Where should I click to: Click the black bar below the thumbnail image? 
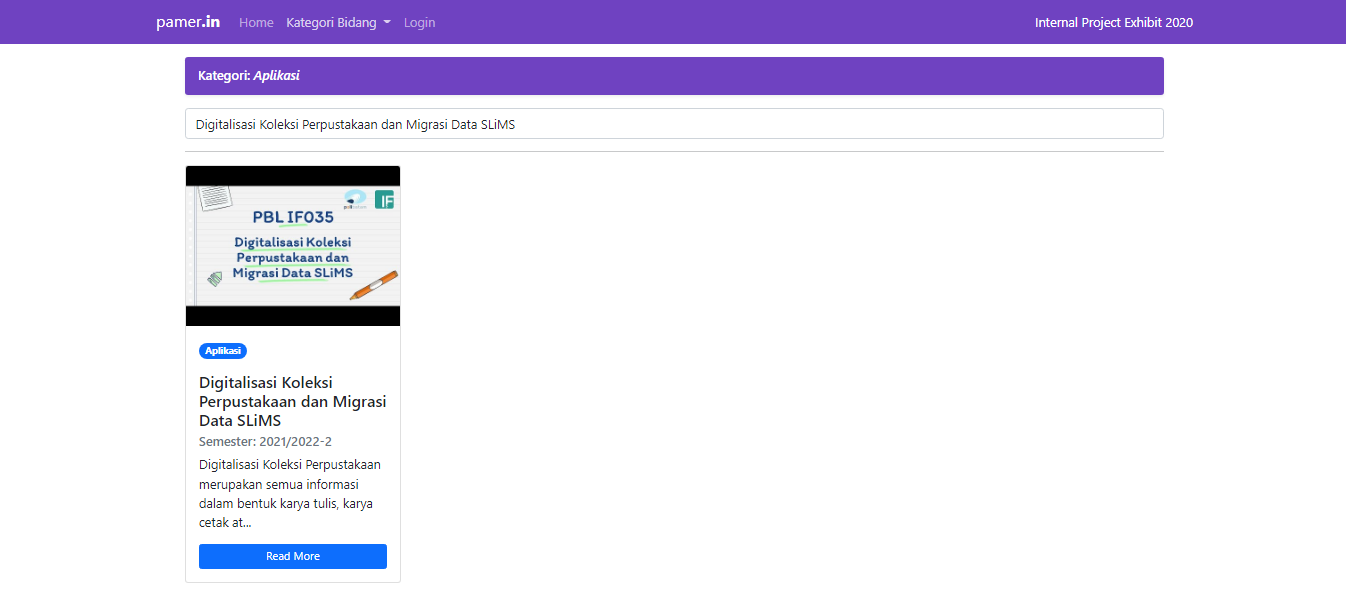[293, 316]
